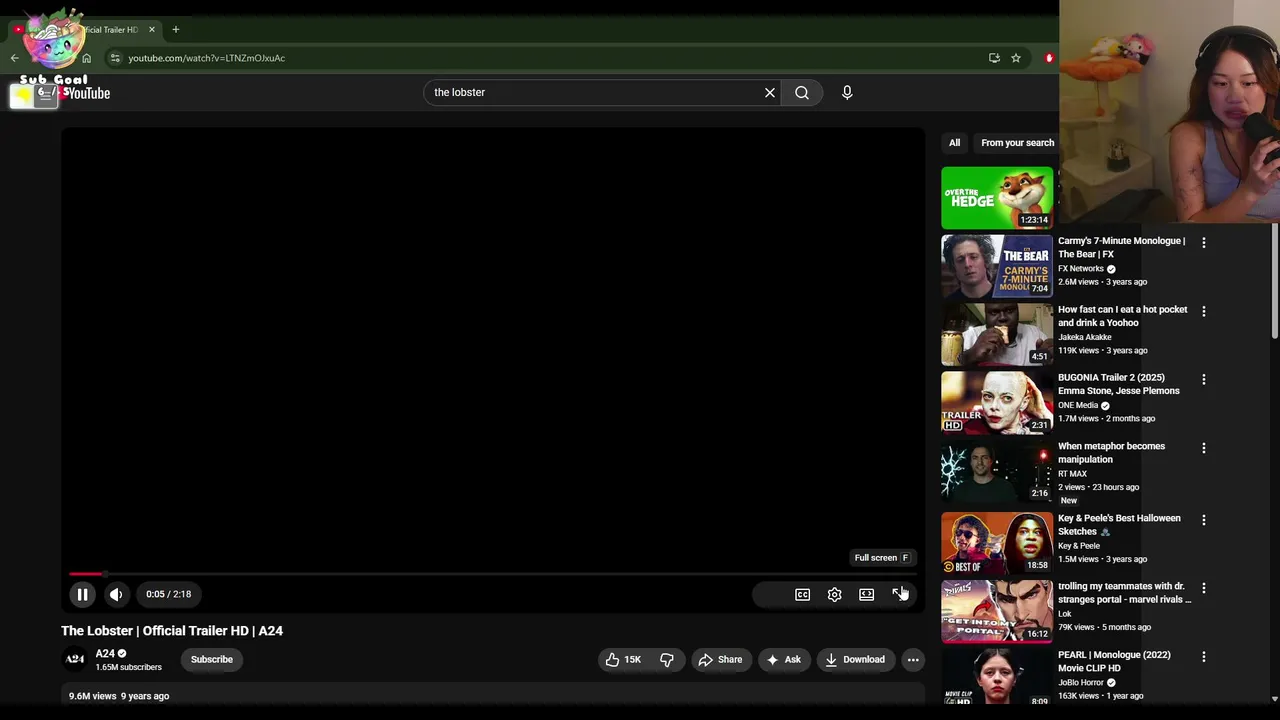The width and height of the screenshot is (1280, 720).
Task: Share this video
Action: 720,659
